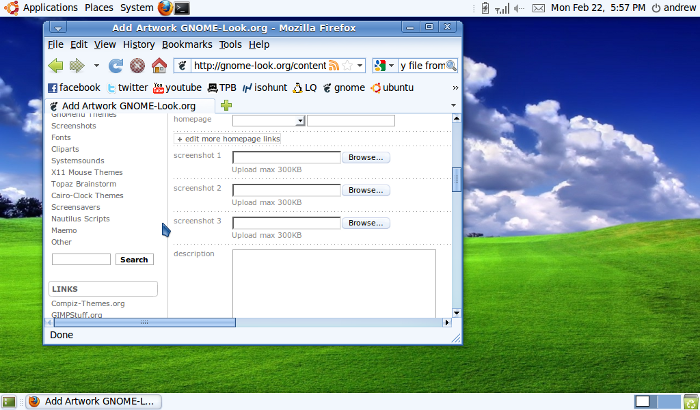
Task: Open the Screenshots category link
Action: [74, 126]
